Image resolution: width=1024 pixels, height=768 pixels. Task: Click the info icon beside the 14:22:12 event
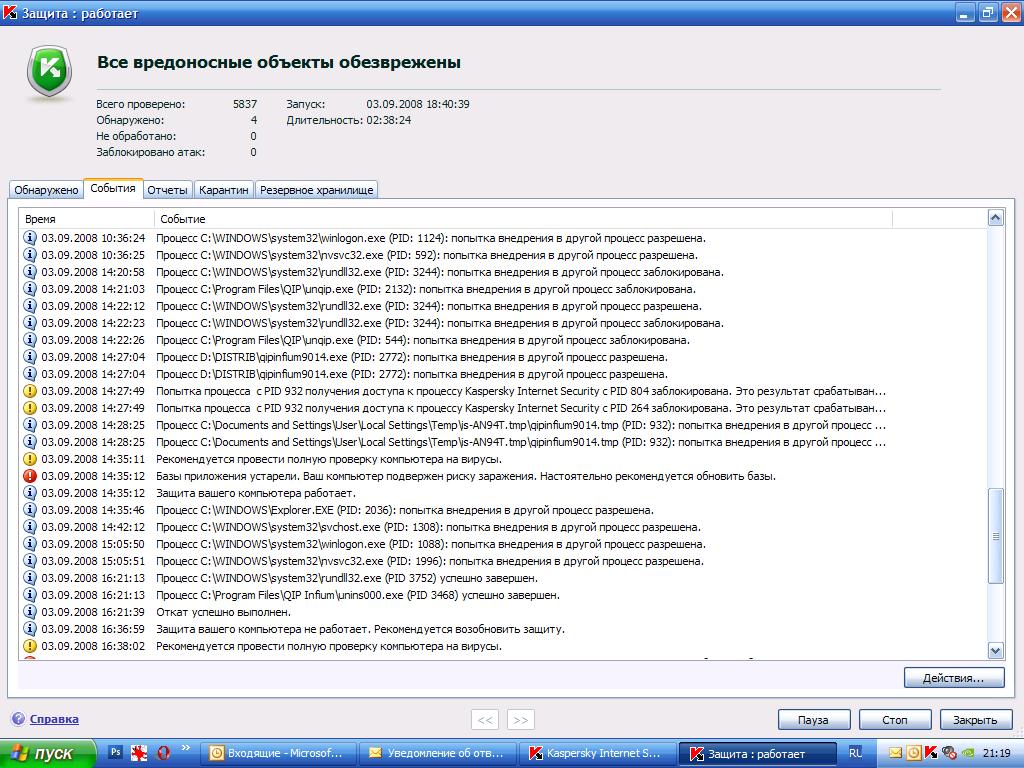[x=29, y=306]
